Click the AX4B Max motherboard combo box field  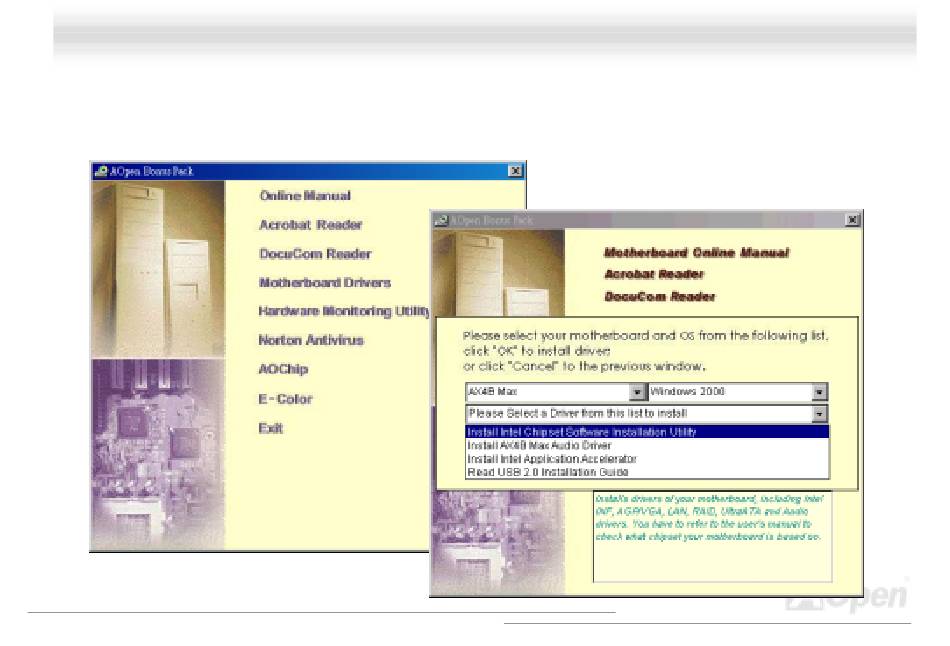point(555,392)
